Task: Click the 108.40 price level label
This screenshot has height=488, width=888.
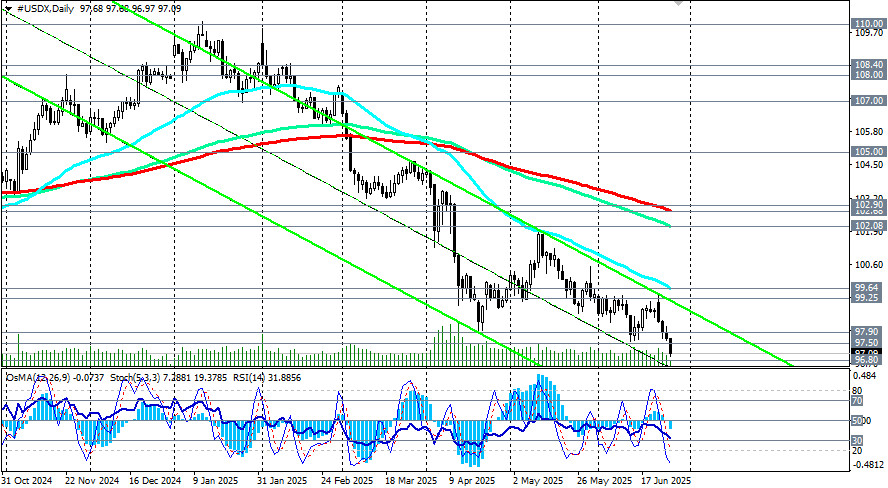Action: click(x=869, y=65)
